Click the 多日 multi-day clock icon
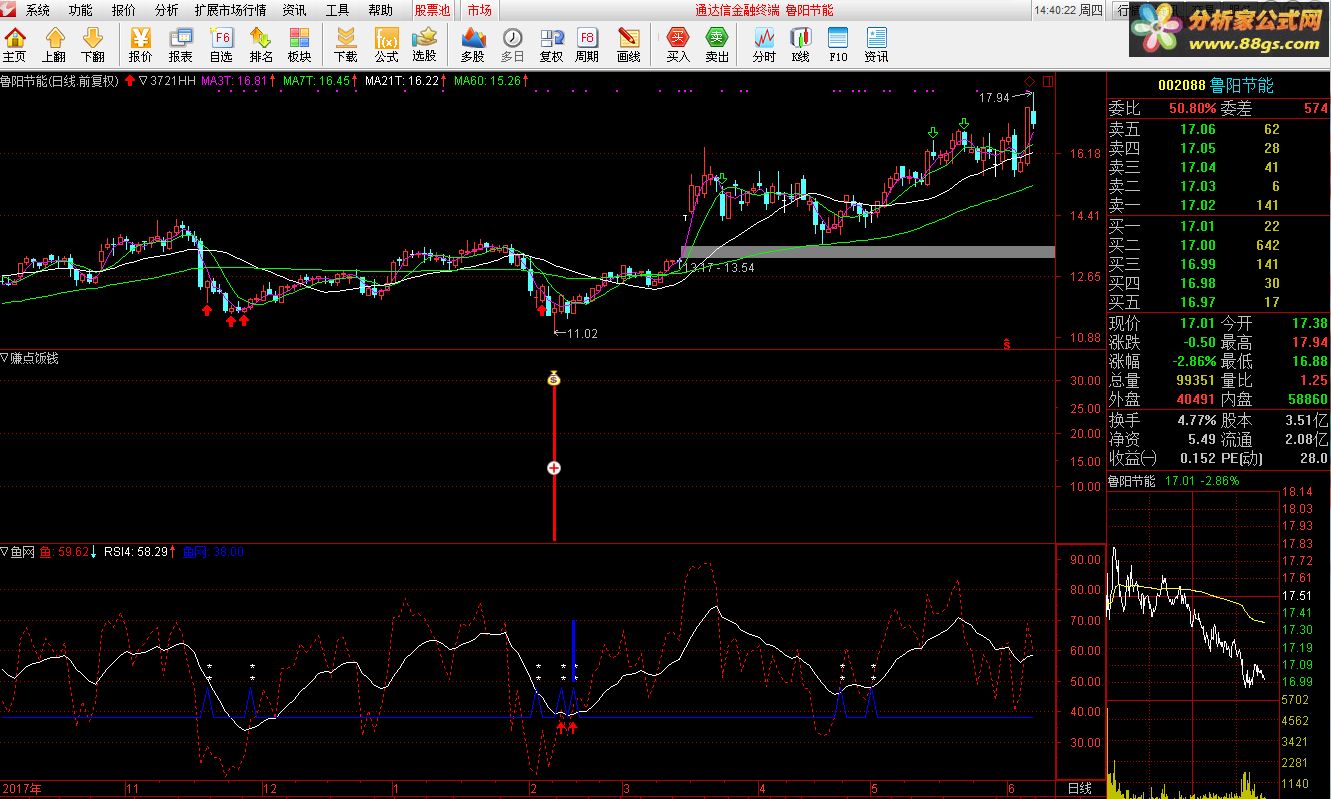The height and width of the screenshot is (799, 1331). point(512,45)
